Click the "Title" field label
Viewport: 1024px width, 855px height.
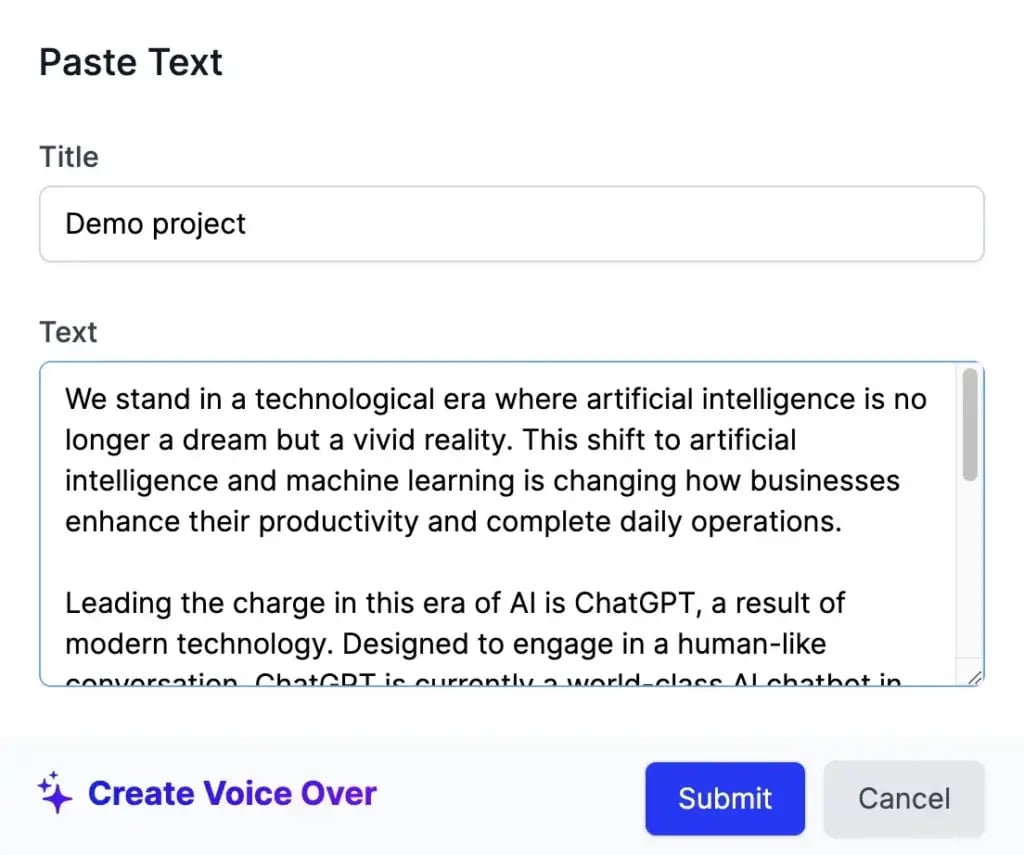(x=69, y=157)
